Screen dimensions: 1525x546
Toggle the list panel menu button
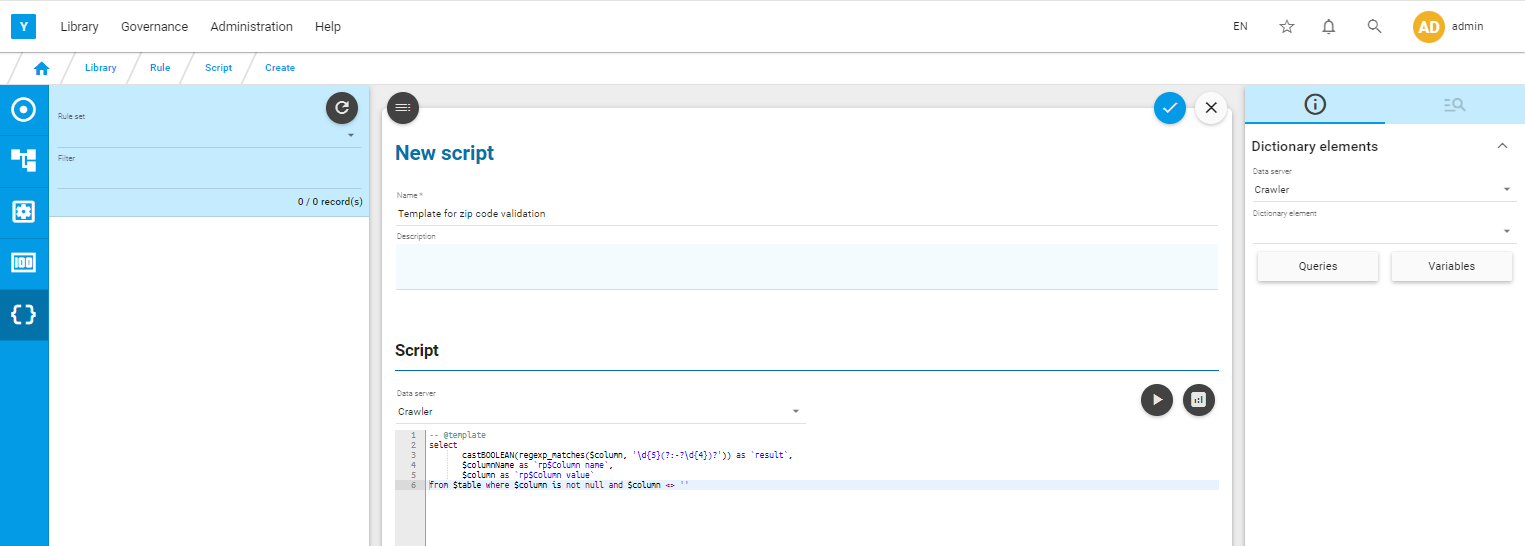click(403, 108)
